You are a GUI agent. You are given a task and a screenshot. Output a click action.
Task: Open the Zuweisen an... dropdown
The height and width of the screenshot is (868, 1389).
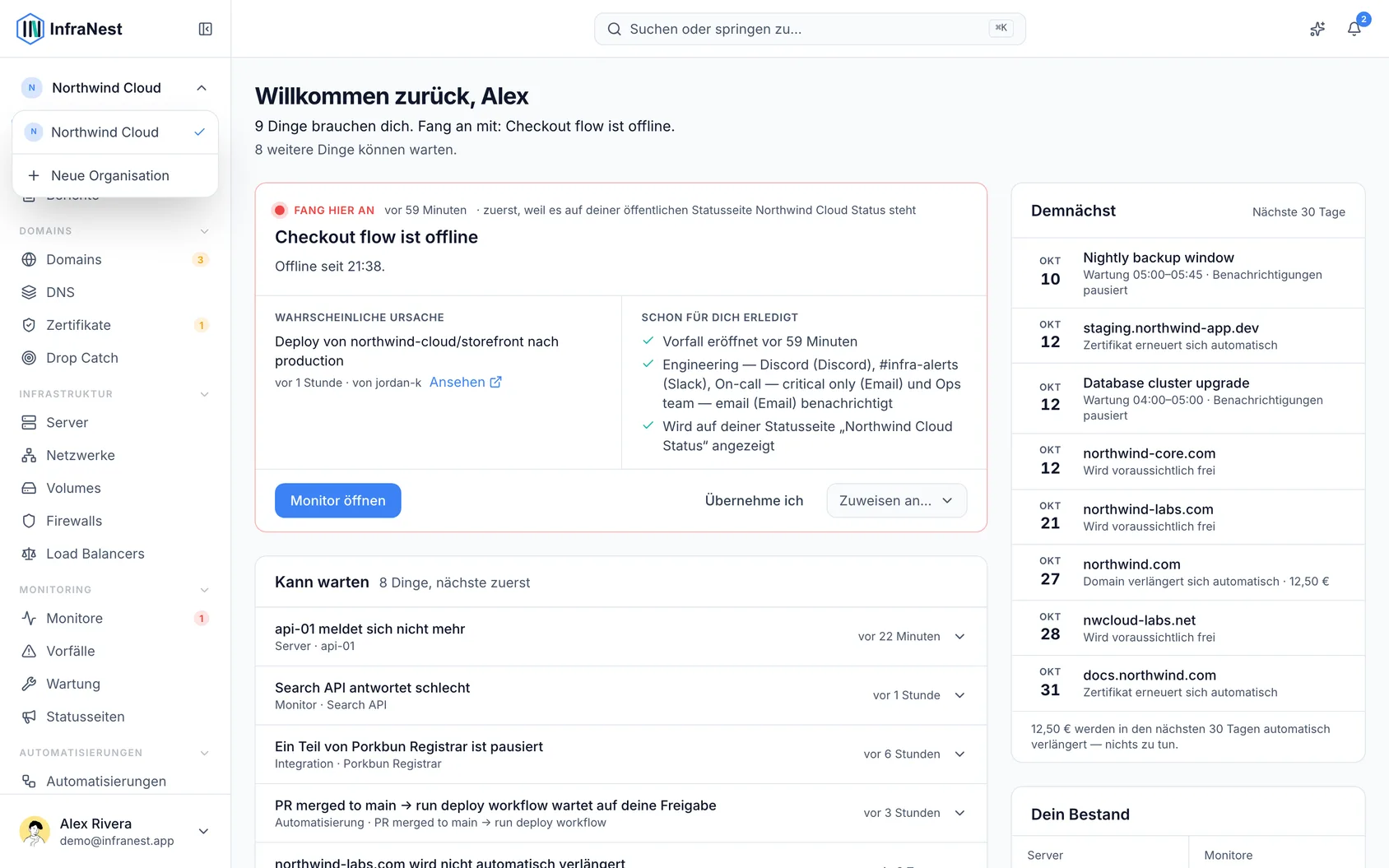point(896,500)
